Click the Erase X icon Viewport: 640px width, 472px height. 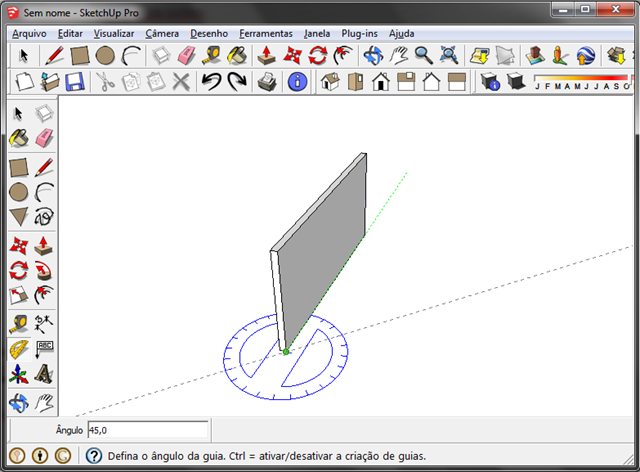(181, 82)
